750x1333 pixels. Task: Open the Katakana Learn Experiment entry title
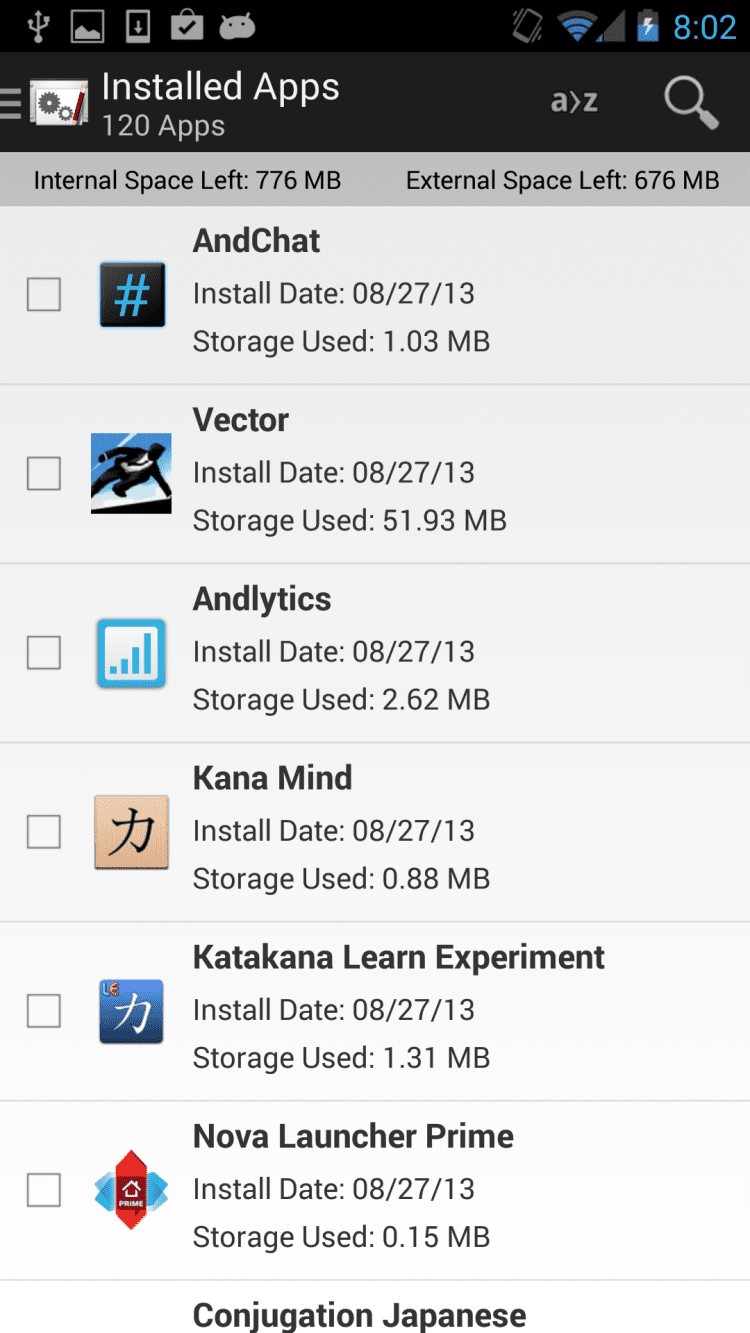[x=398, y=957]
